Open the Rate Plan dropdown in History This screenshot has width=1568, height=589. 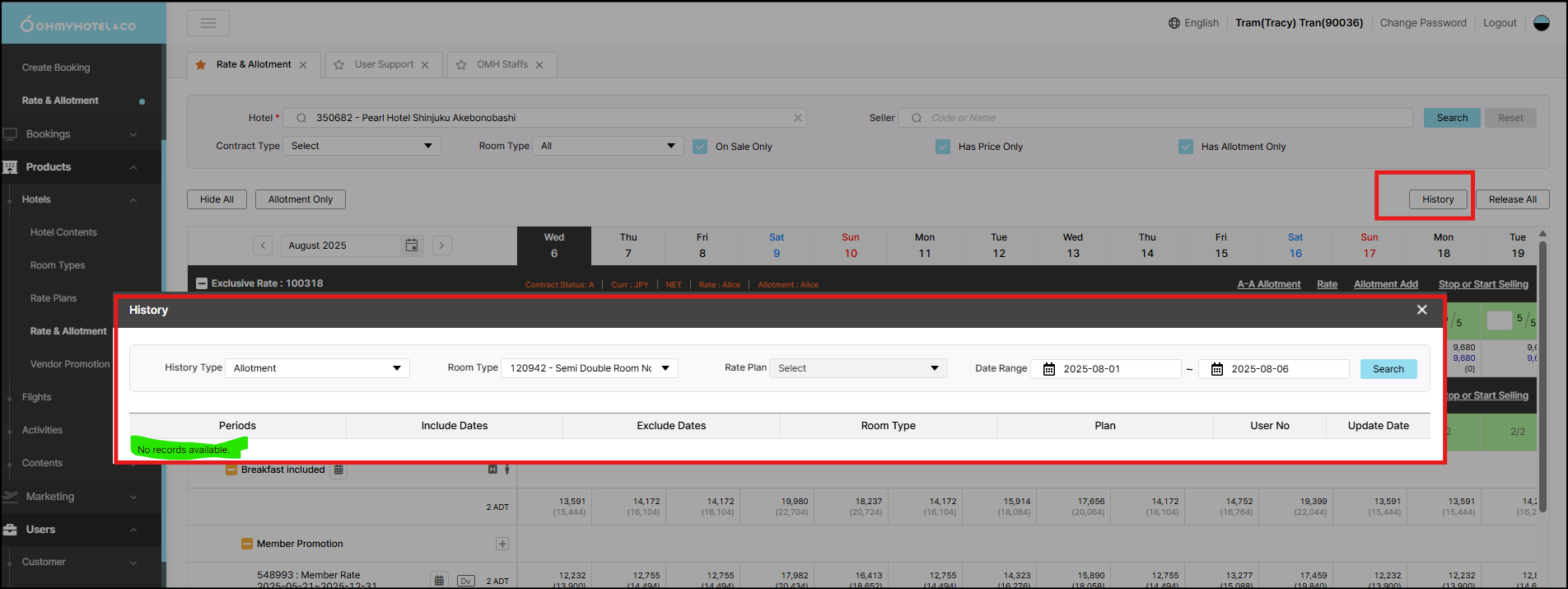(857, 368)
